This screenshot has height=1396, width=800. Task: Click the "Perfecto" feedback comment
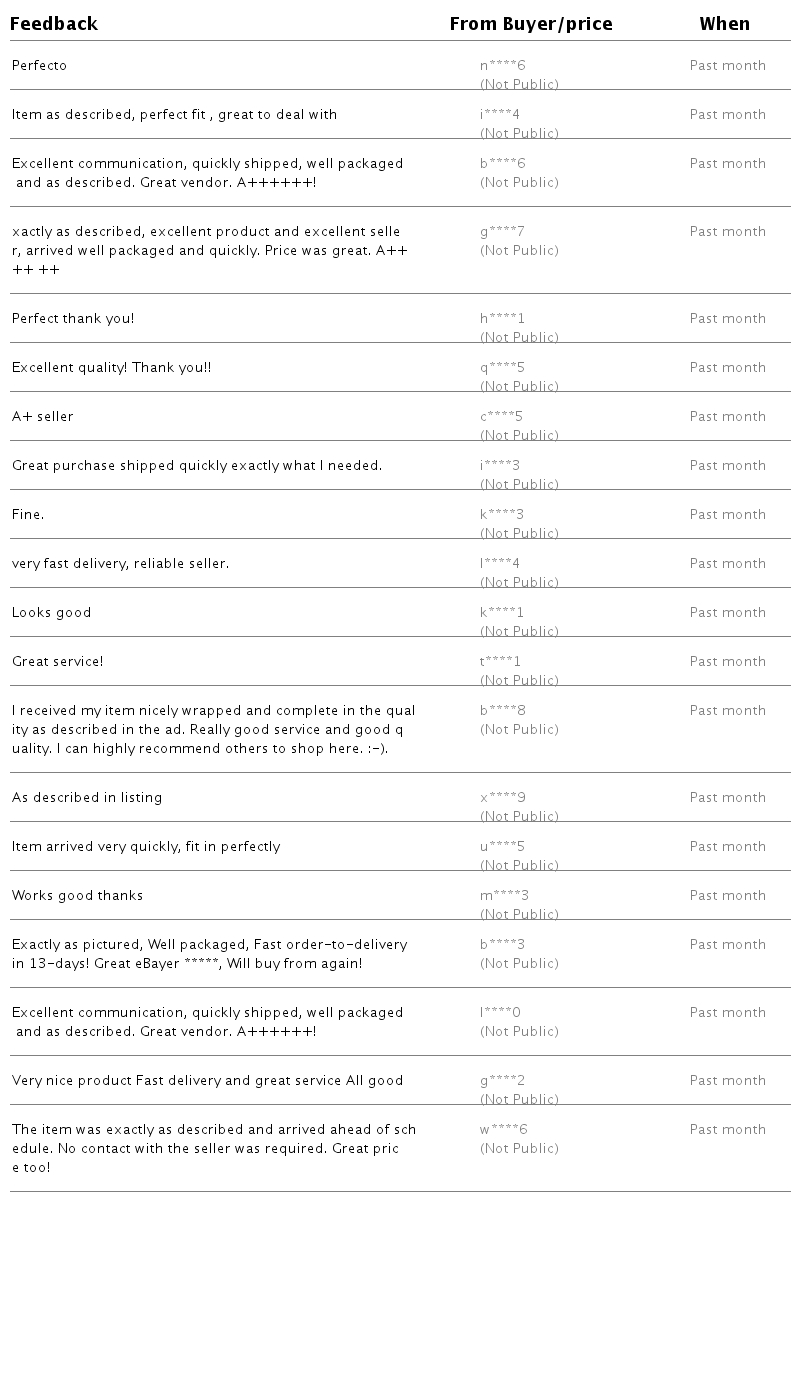point(40,66)
